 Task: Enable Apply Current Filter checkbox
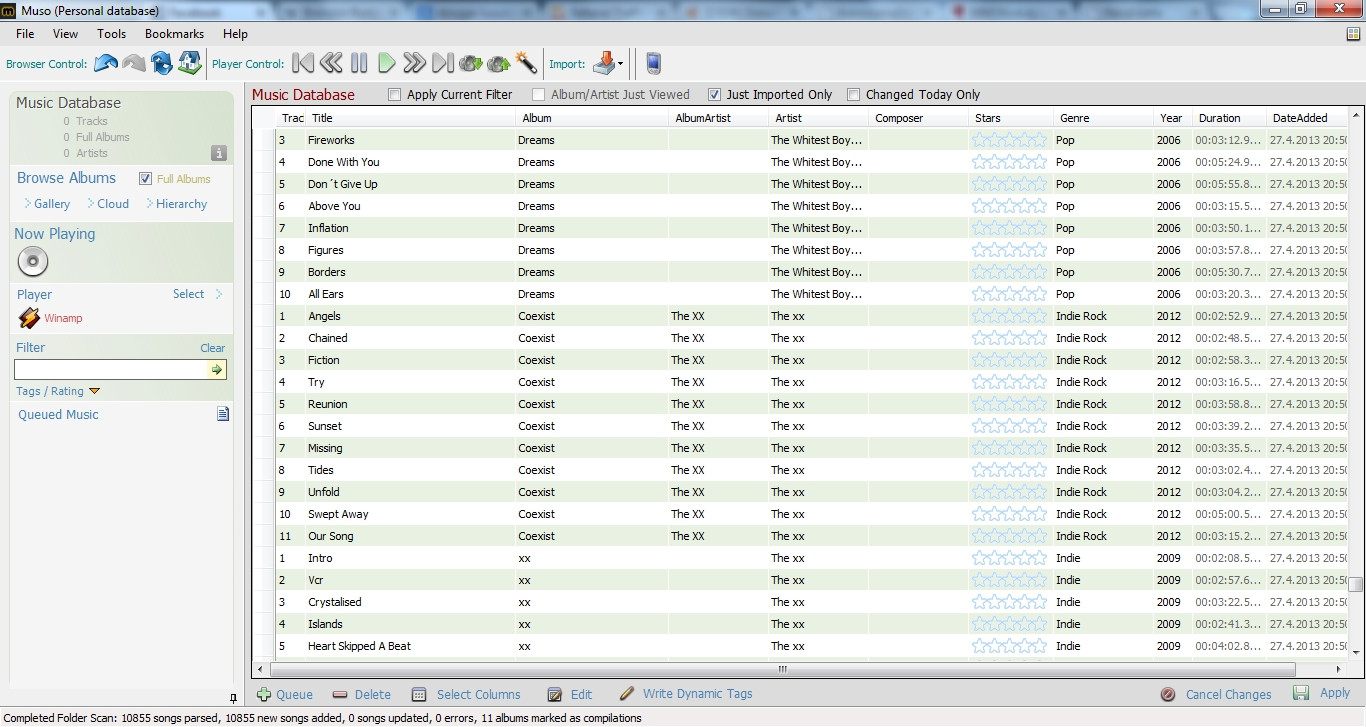(395, 95)
